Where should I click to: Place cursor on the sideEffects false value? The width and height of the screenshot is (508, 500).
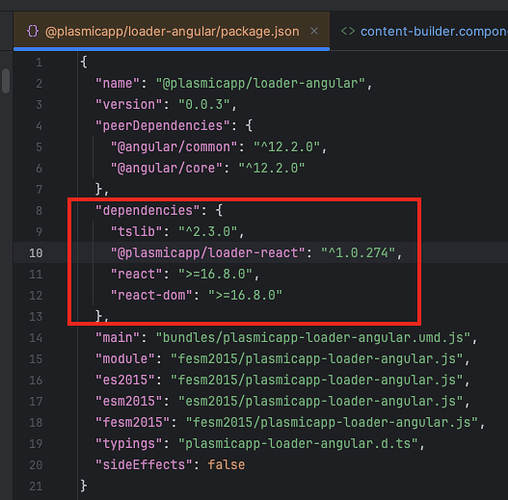[226, 465]
